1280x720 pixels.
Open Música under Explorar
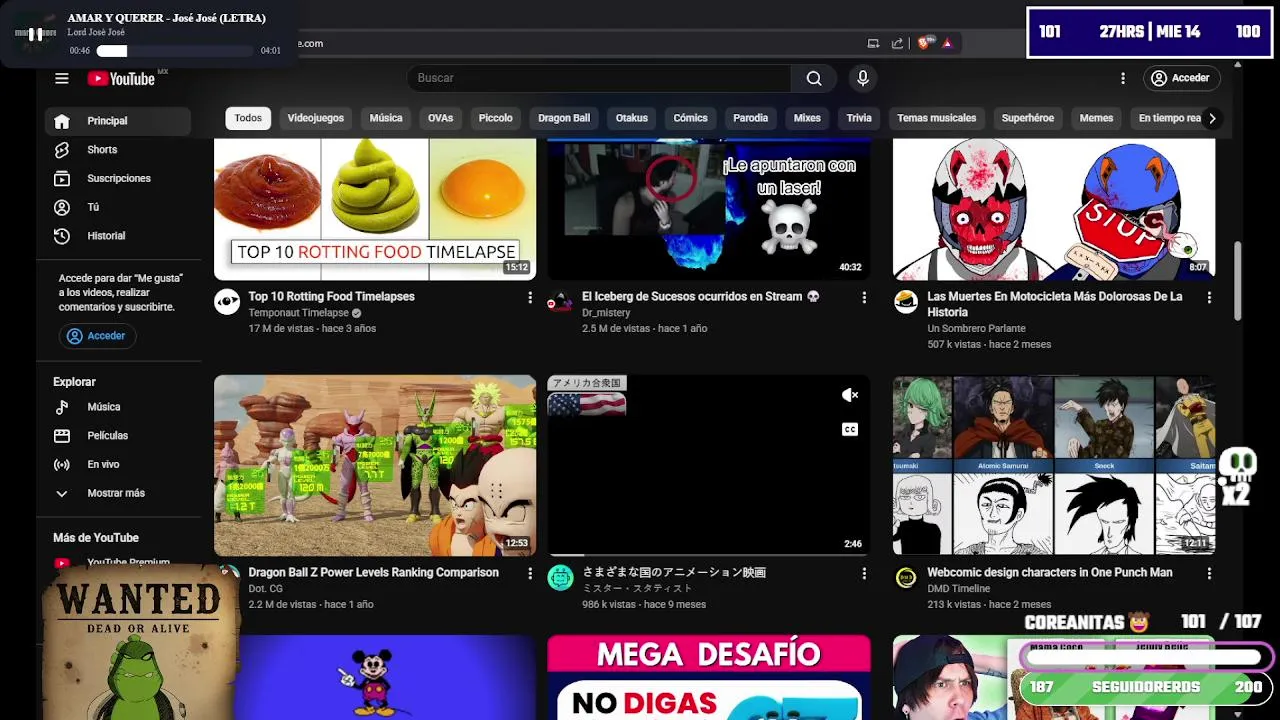(118, 407)
